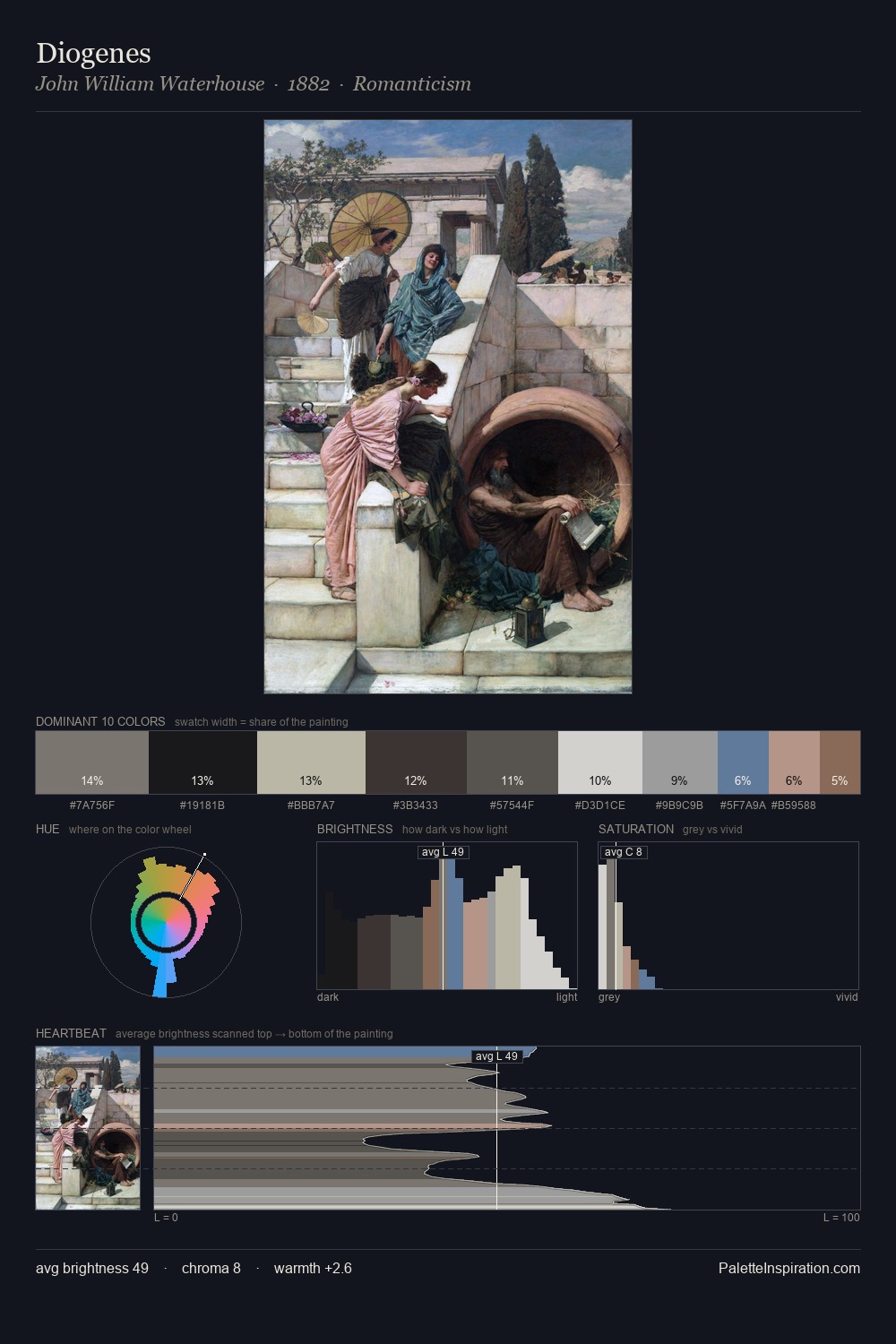Click the 'avg L 49' heartbeat marker label

(x=496, y=1056)
